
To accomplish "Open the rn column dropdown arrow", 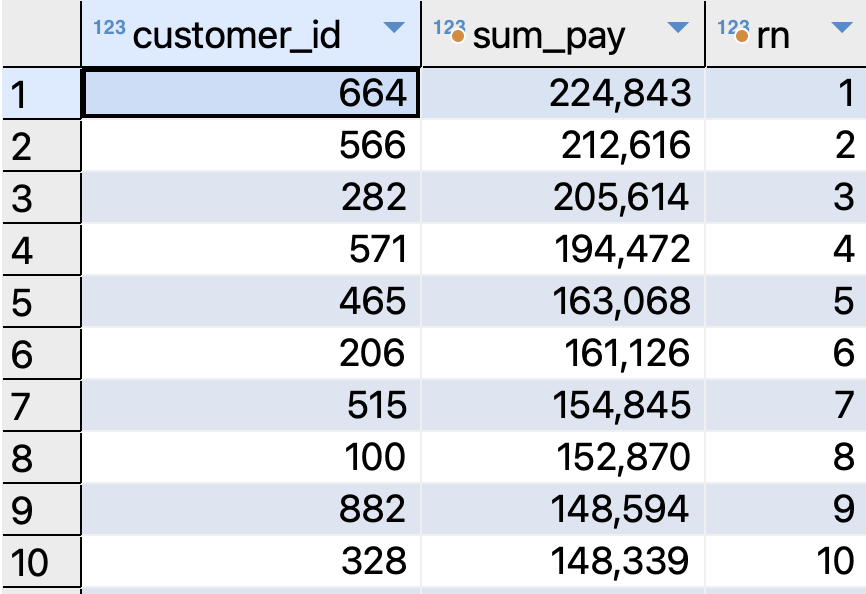I will pyautogui.click(x=842, y=27).
